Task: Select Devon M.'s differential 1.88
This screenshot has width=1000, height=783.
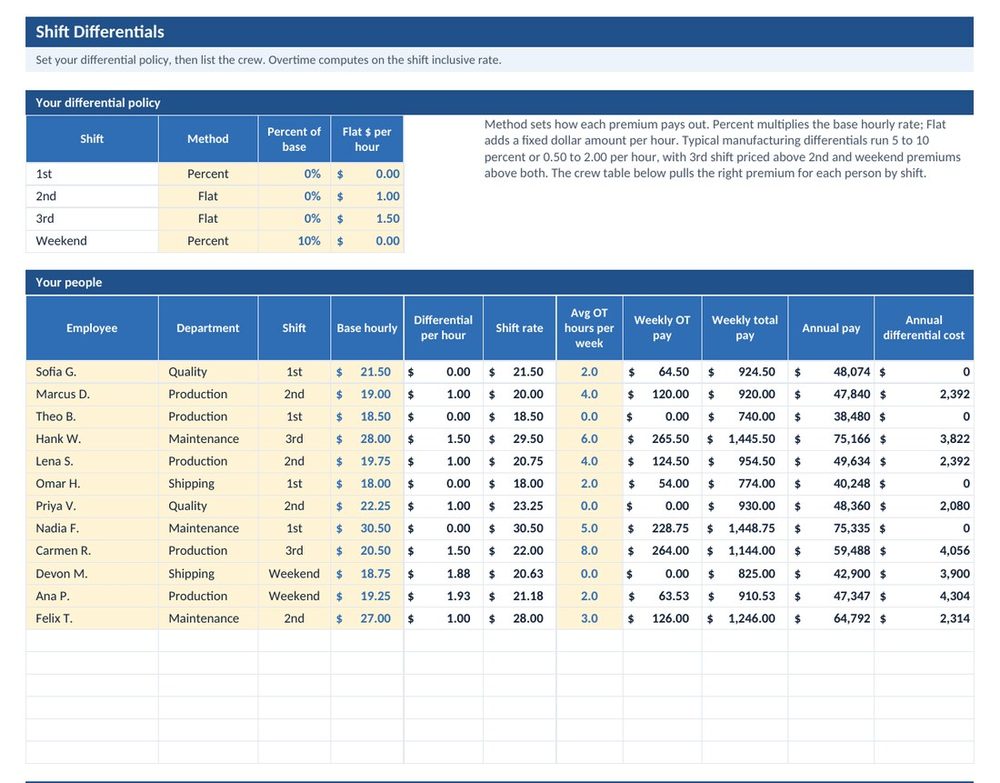Action: tap(443, 573)
